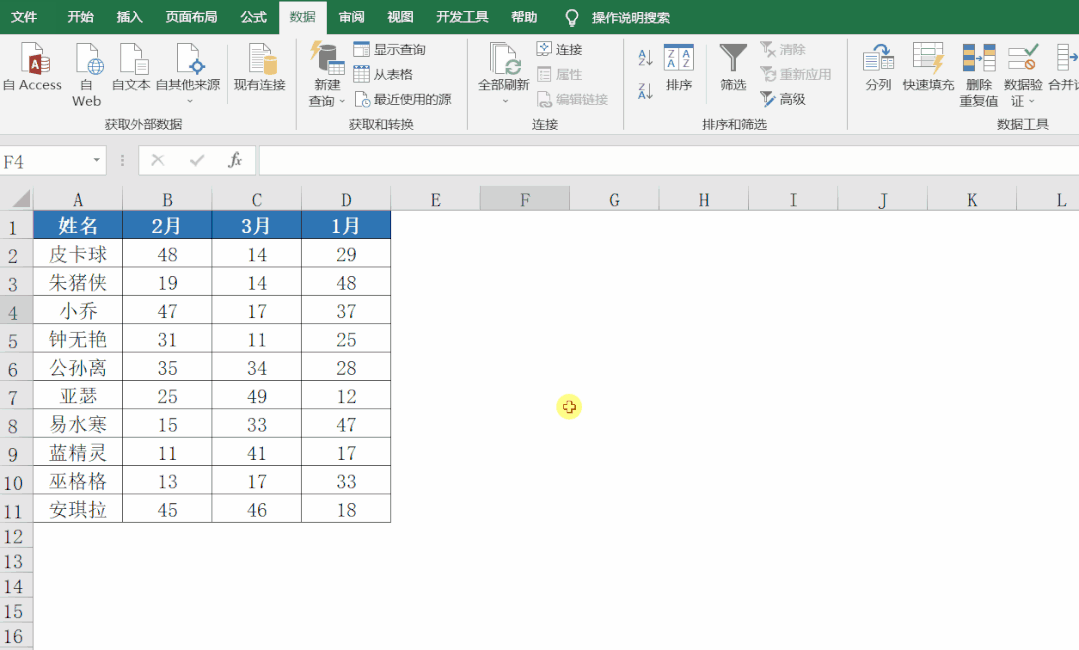1079x650 pixels.
Task: Click cell with name 易水寒
Action: coord(78,424)
